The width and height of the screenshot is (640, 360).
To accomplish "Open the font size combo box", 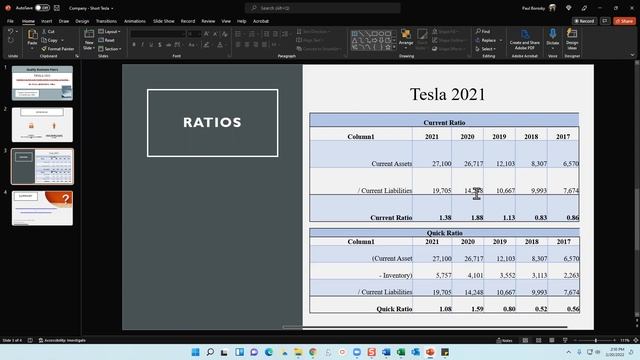I will pos(194,34).
